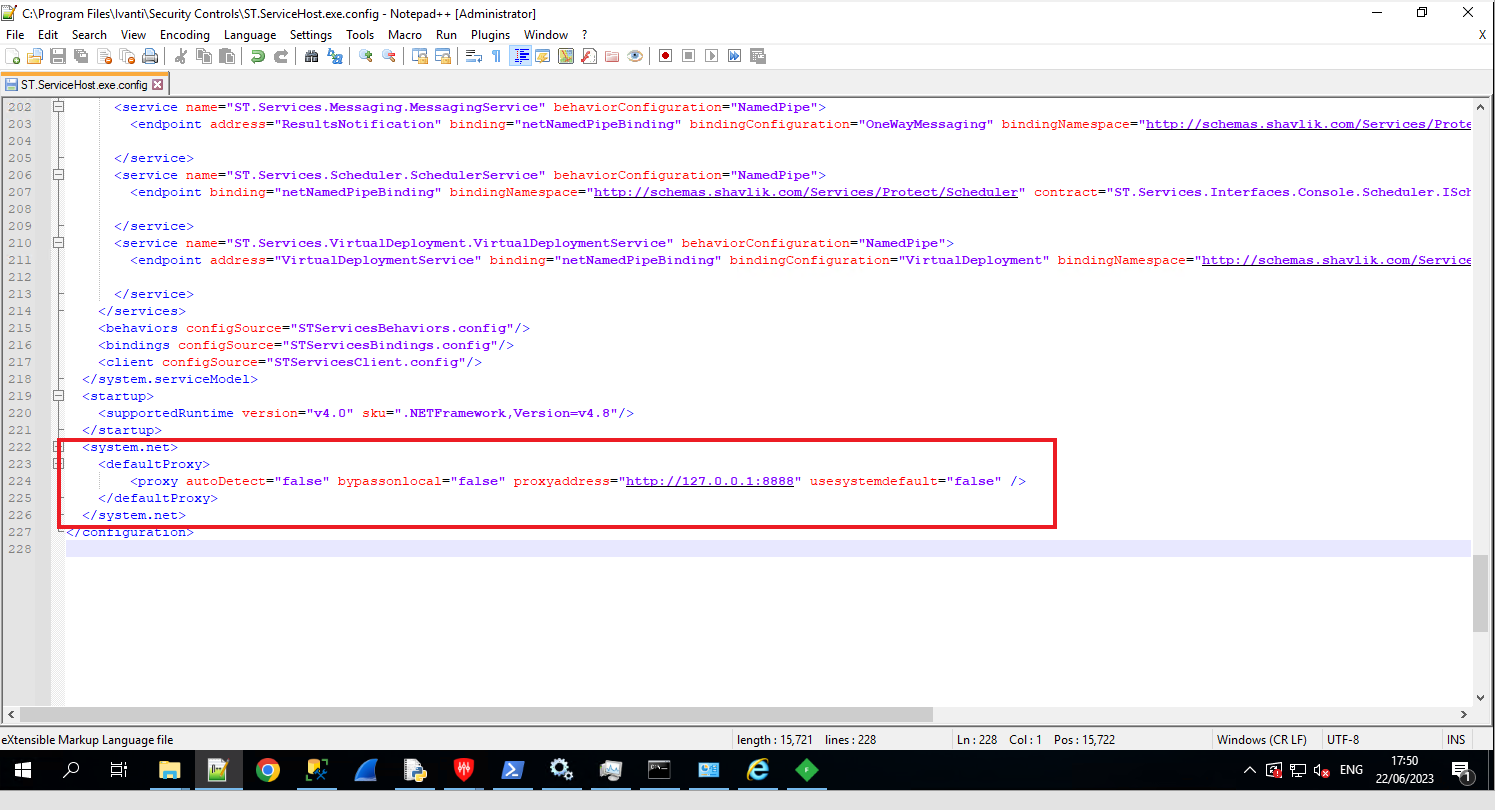1495x810 pixels.
Task: Toggle Show All Characters pilcrow icon
Action: point(496,56)
